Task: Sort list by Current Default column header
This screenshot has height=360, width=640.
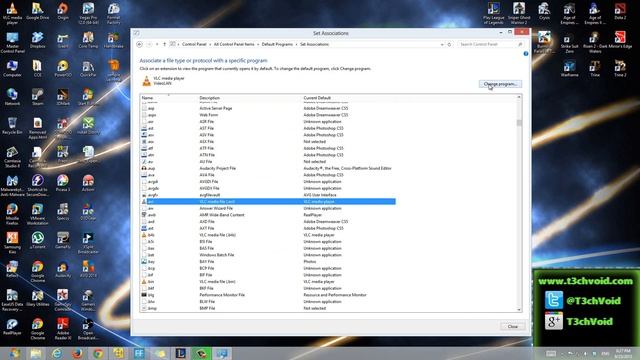Action: tap(317, 98)
